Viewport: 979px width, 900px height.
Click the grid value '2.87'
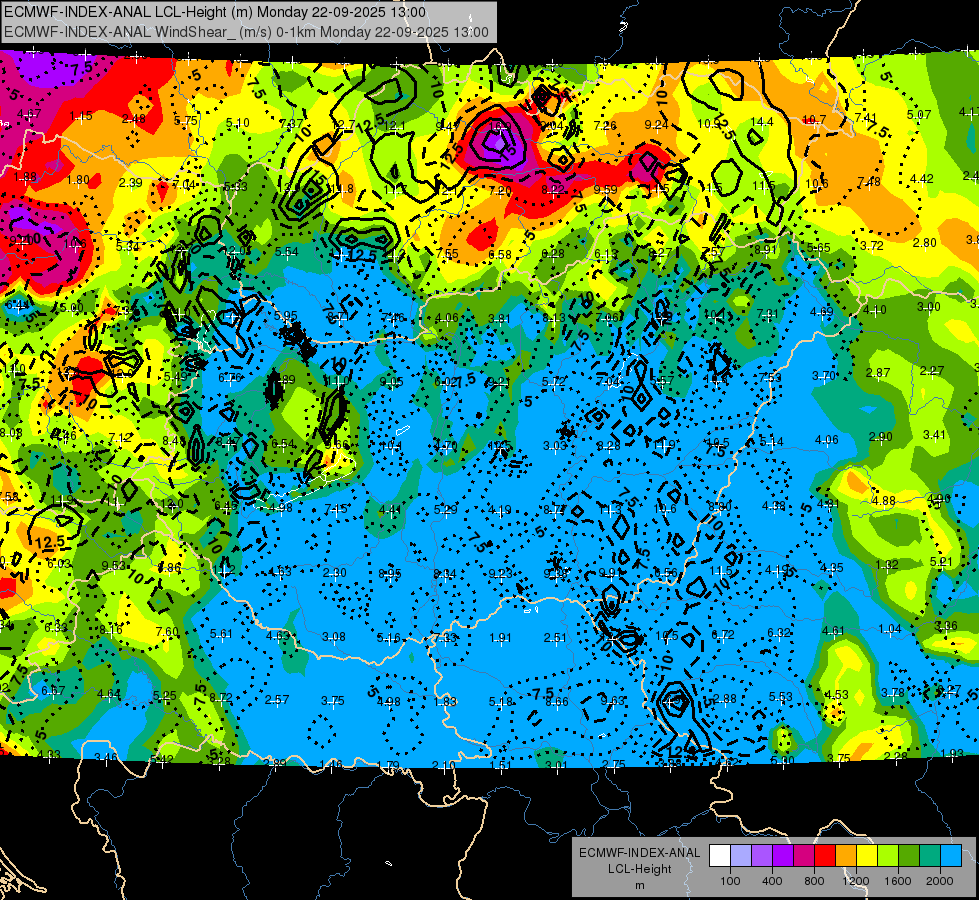click(878, 372)
